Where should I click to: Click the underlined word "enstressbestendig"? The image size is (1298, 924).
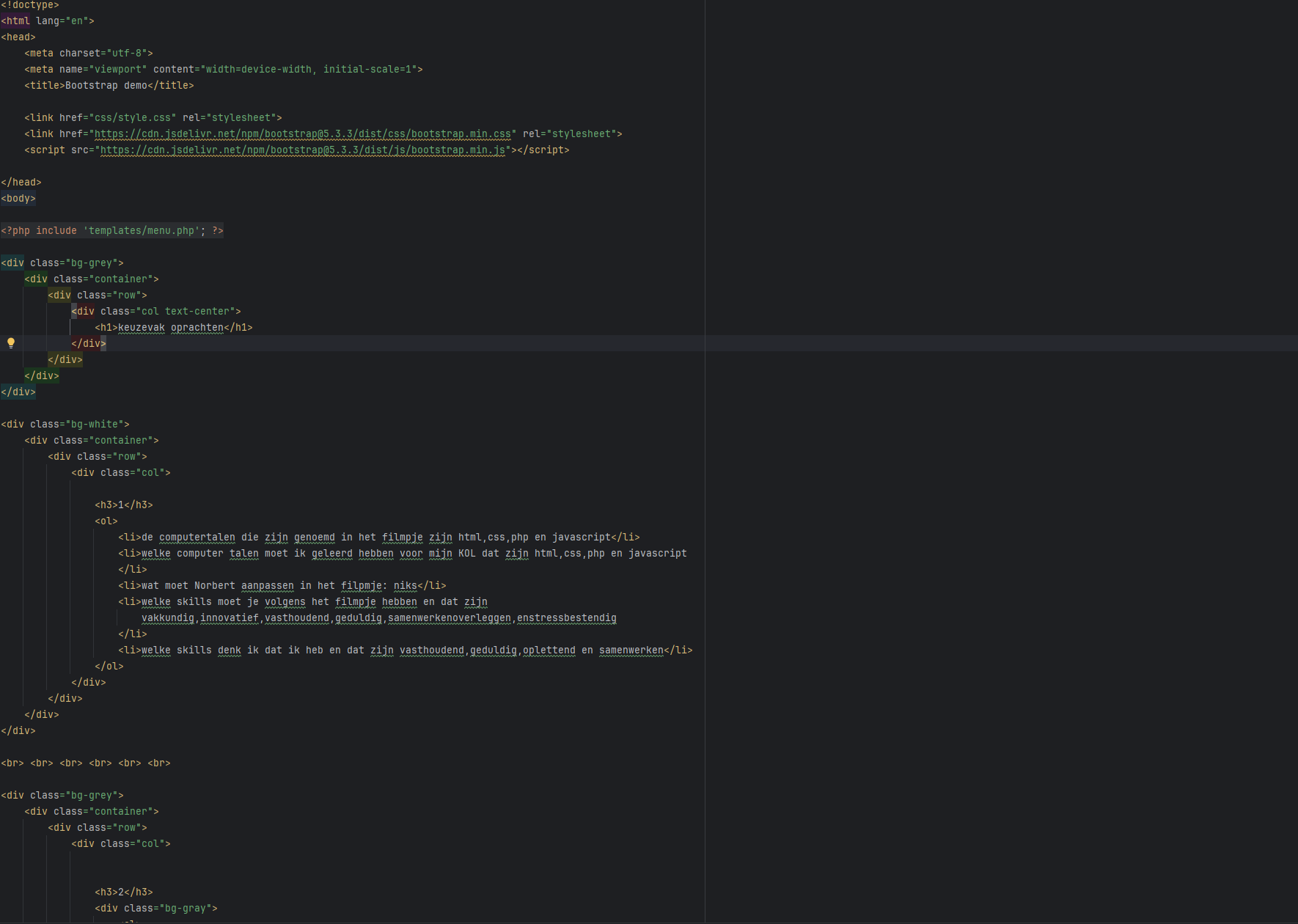566,618
